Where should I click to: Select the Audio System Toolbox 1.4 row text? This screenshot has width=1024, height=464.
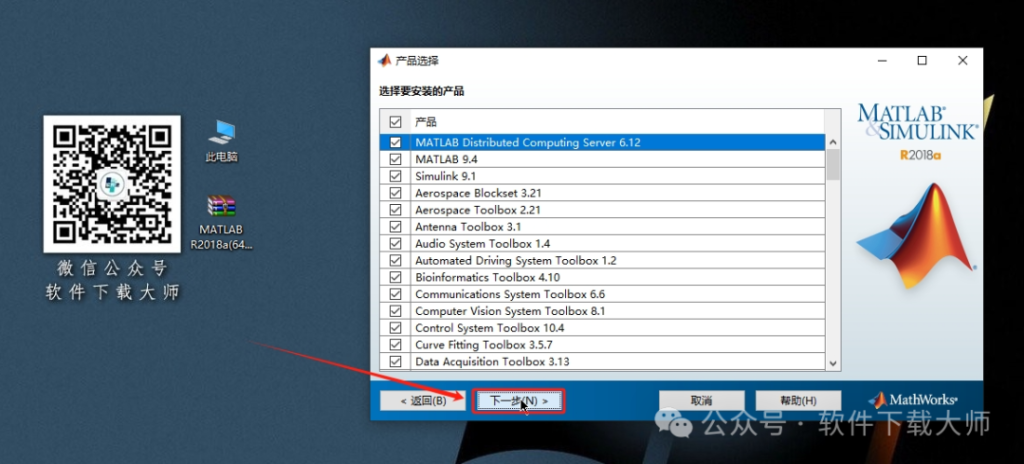click(483, 243)
